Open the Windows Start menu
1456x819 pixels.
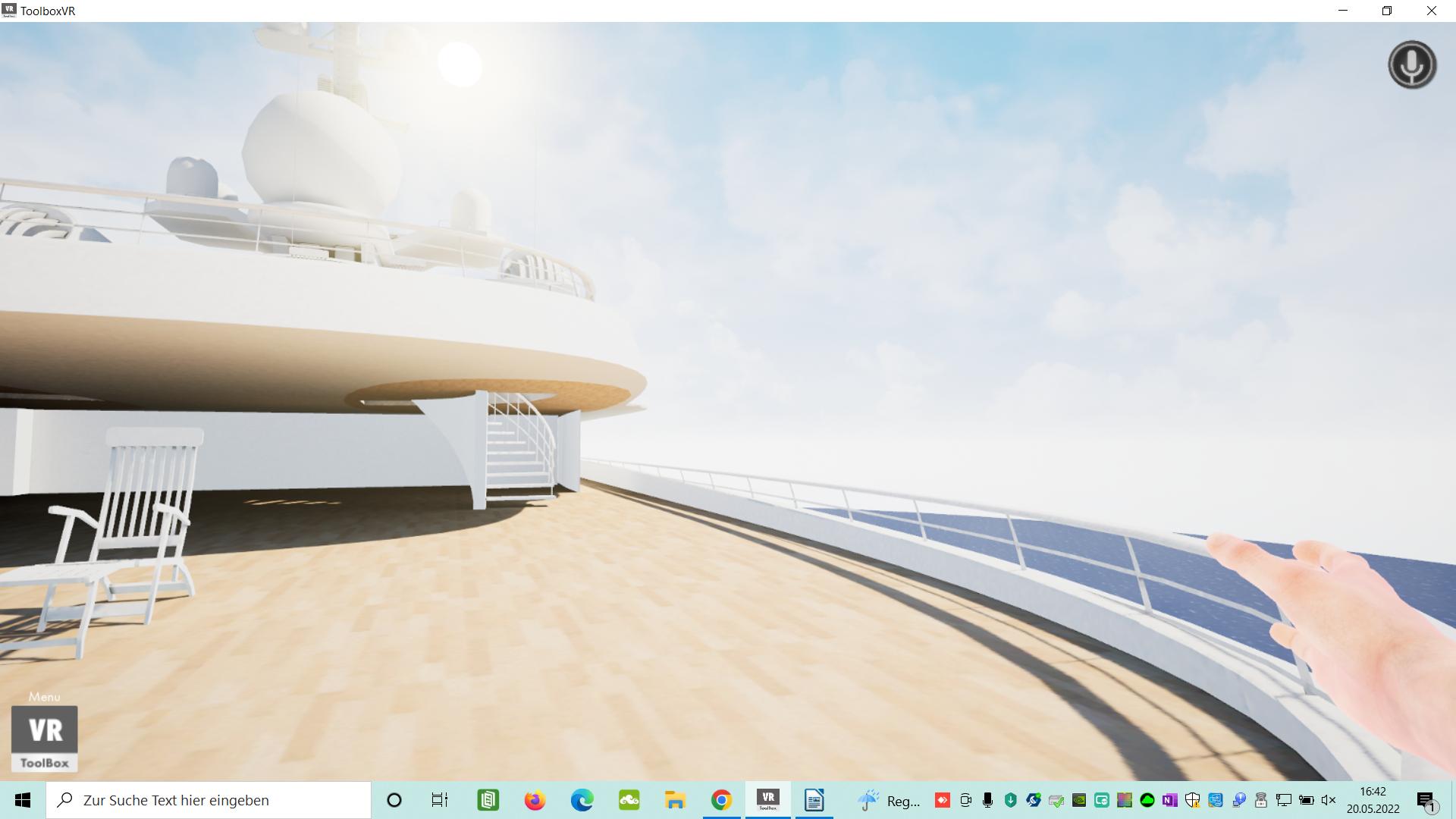coord(23,800)
